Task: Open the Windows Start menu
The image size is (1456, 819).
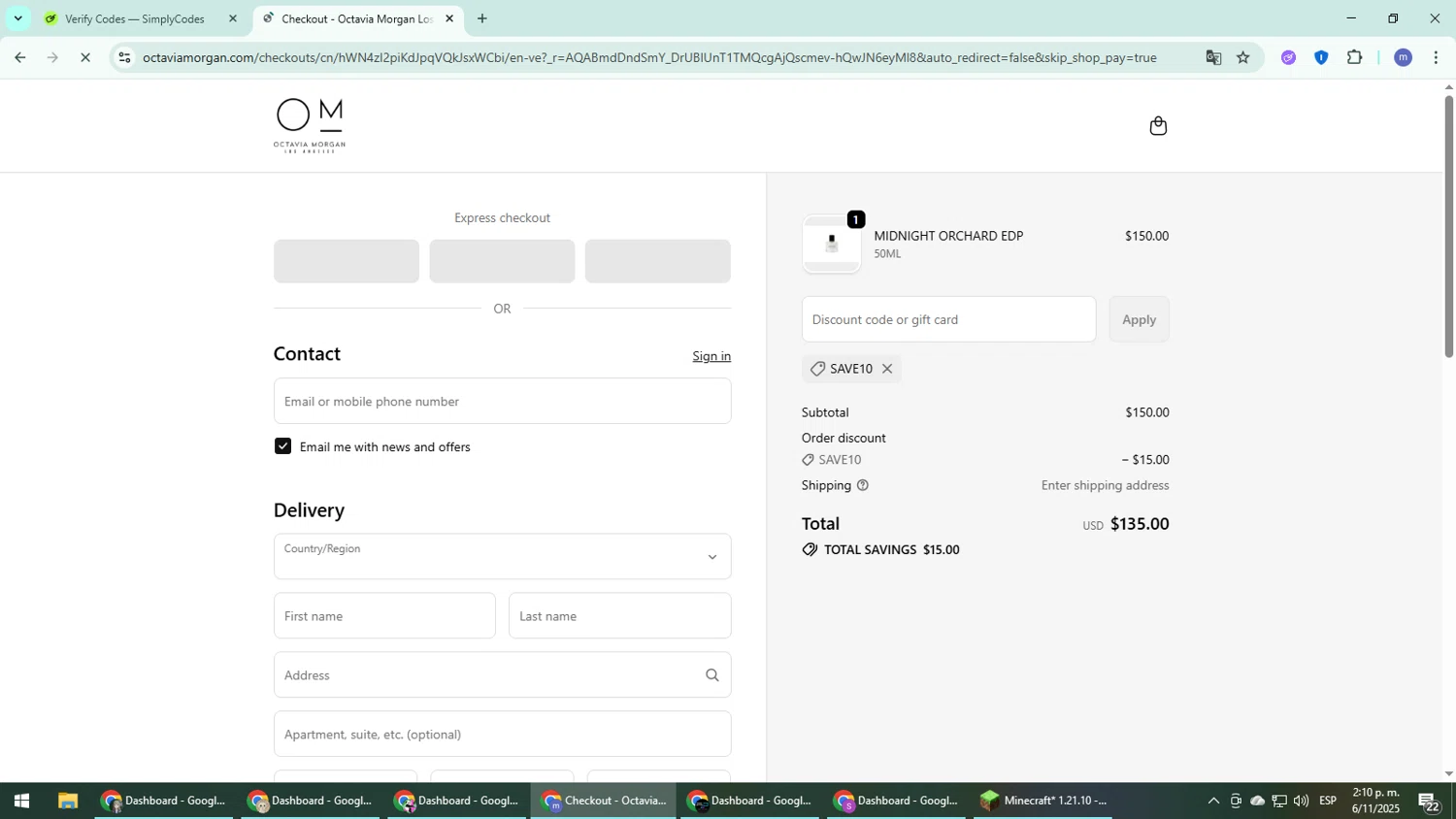Action: (21, 802)
